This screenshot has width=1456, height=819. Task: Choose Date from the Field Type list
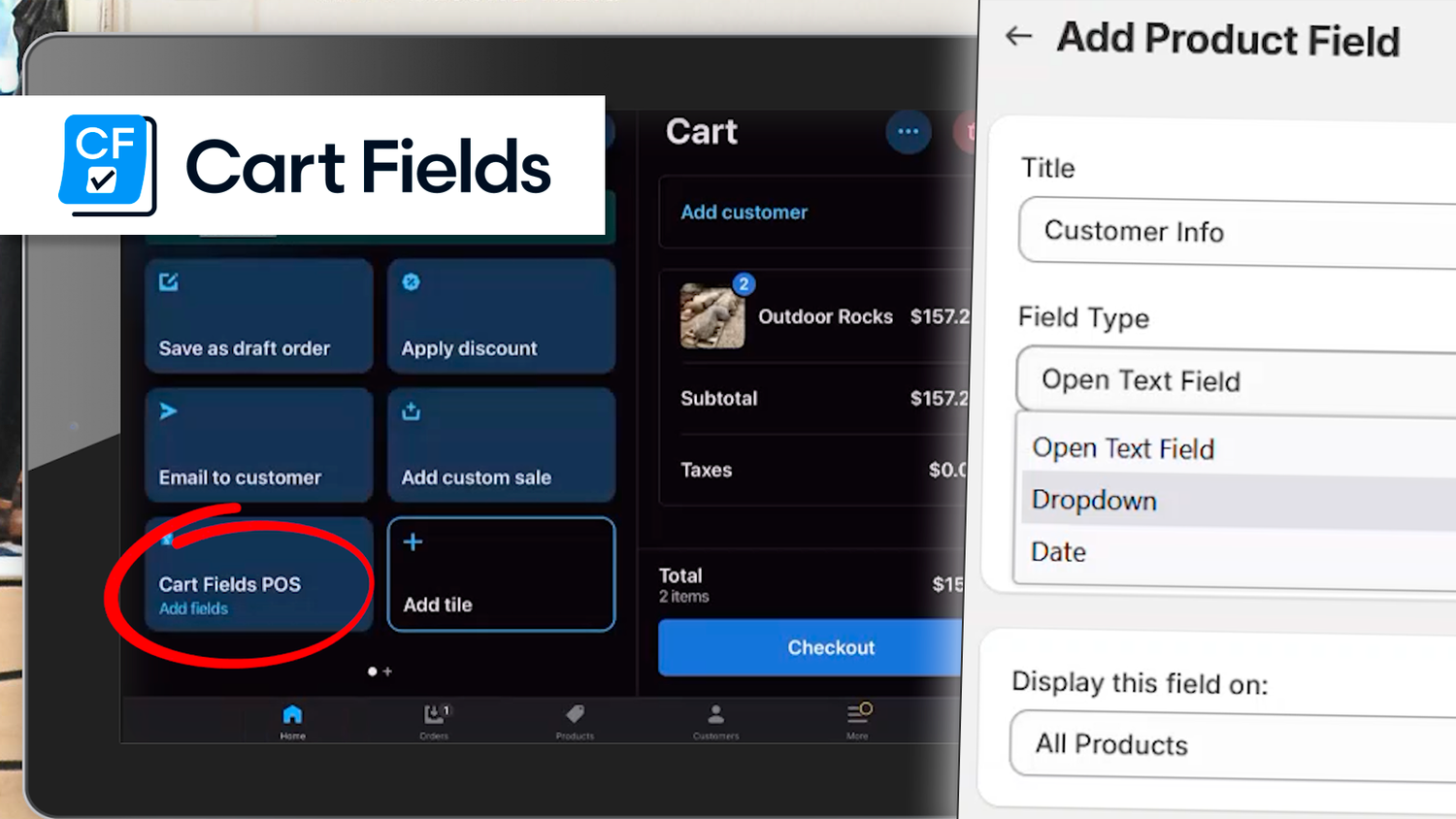point(1235,552)
